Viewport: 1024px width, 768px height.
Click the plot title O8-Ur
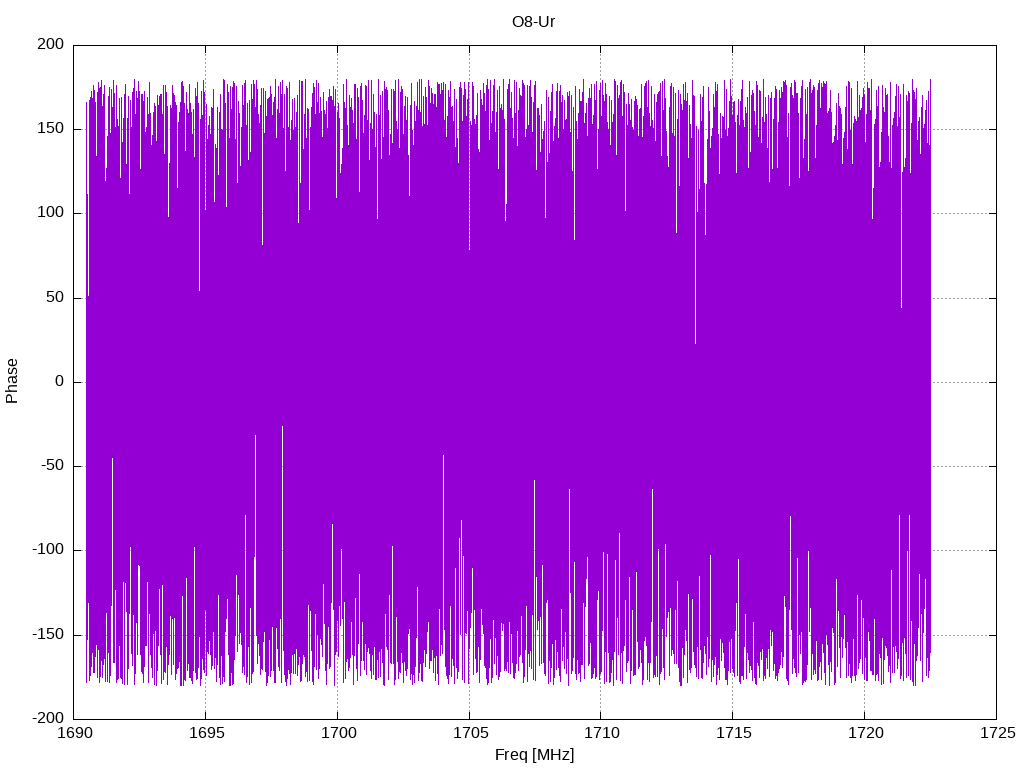[533, 22]
